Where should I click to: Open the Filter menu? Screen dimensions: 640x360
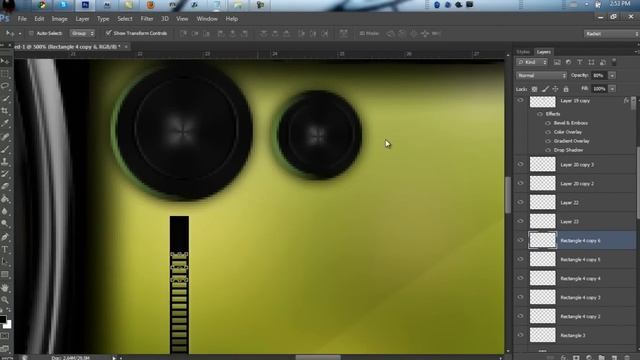(147, 19)
